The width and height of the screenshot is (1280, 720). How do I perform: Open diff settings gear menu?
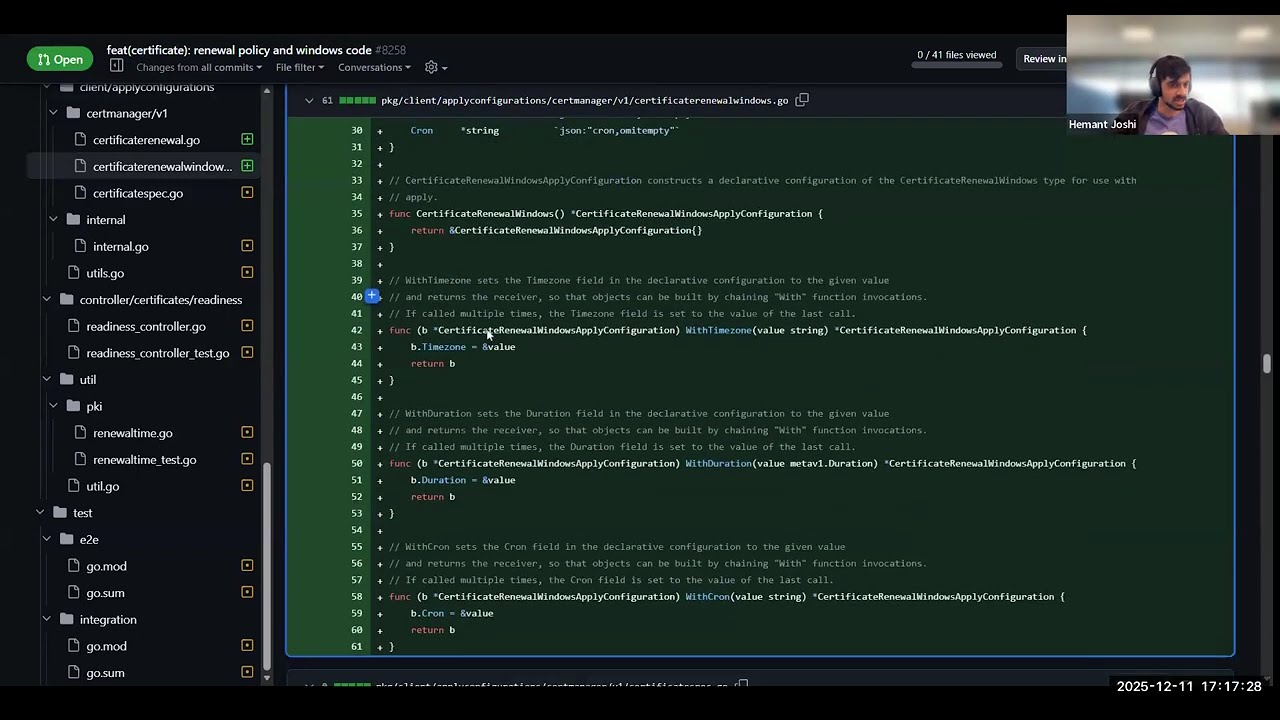pos(435,67)
